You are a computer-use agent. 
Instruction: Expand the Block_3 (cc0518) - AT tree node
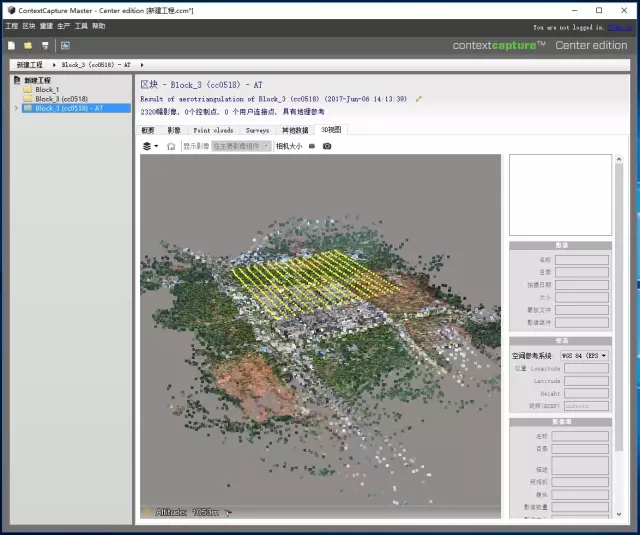16,109
